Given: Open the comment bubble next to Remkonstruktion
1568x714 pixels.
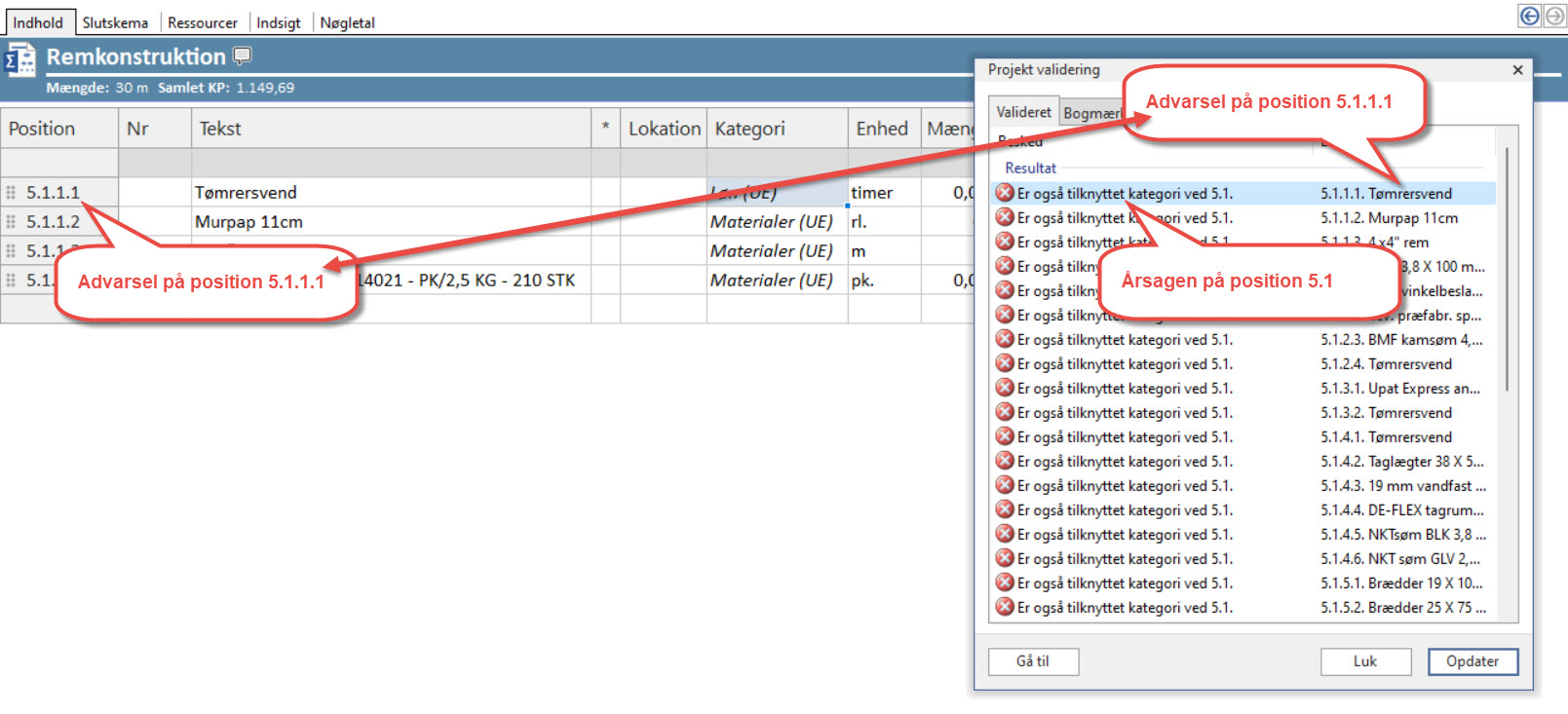Looking at the screenshot, I should coord(242,56).
